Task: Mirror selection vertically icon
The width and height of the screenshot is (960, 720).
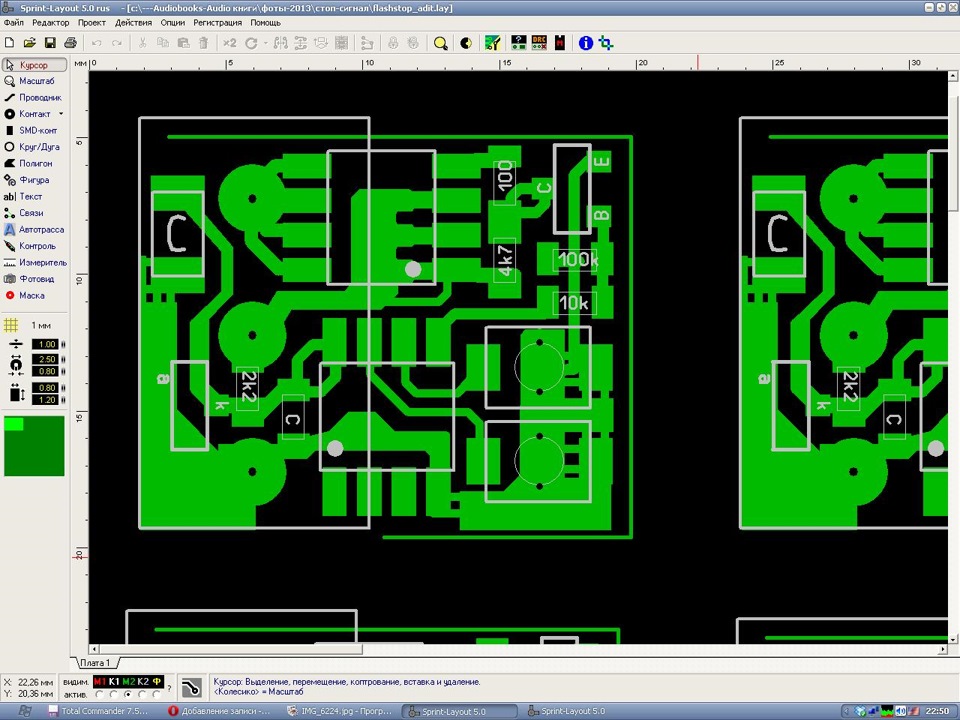Action: [x=301, y=43]
